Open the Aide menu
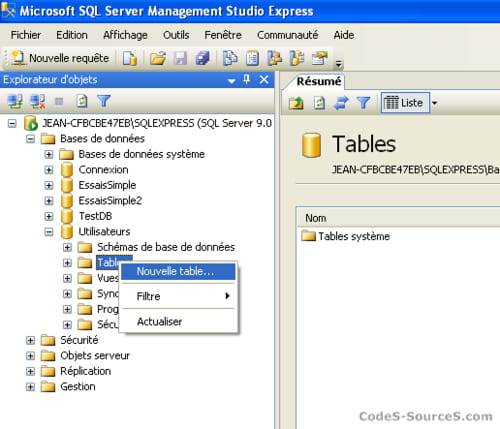 [x=344, y=35]
